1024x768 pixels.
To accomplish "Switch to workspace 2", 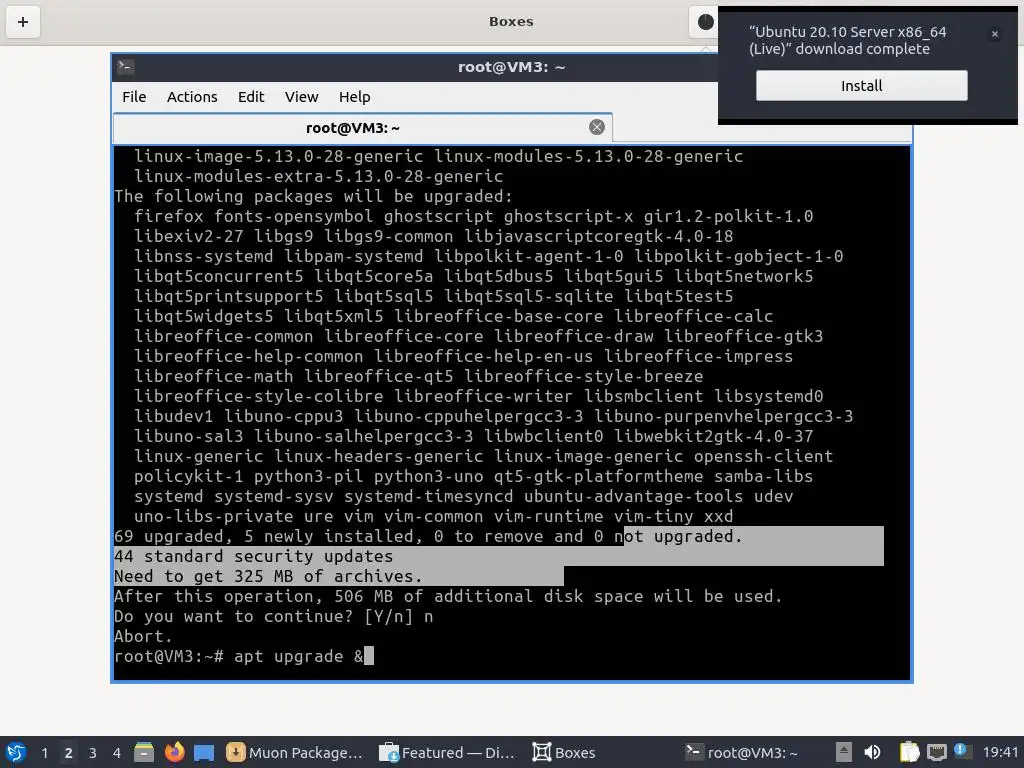I will (69, 752).
